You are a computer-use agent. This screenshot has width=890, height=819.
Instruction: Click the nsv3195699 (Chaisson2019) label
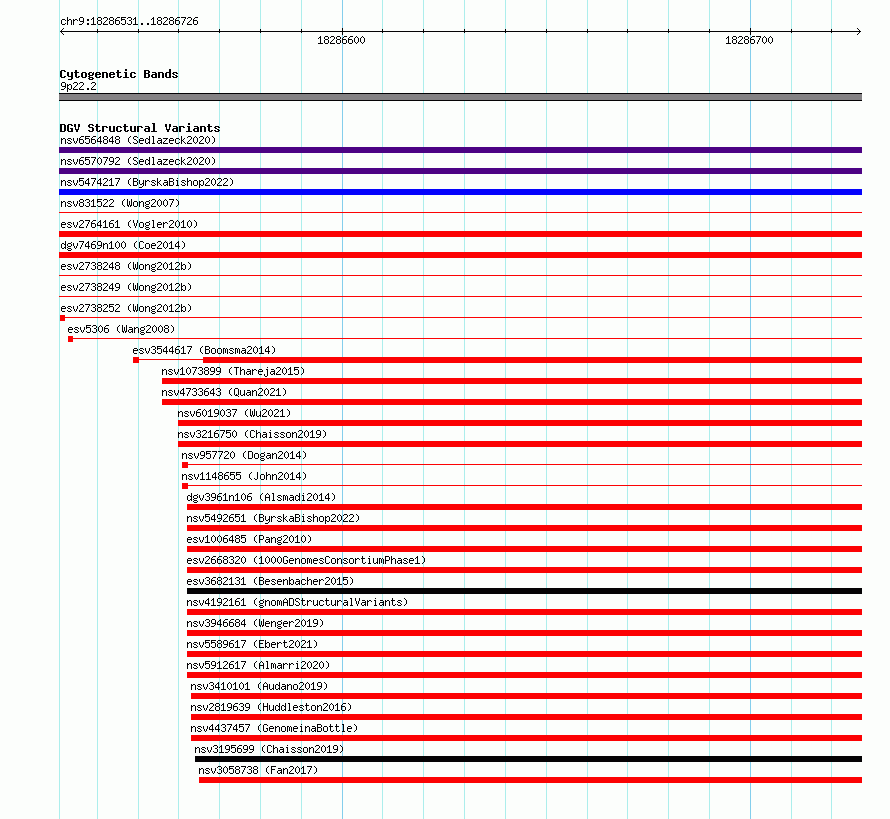coord(269,749)
